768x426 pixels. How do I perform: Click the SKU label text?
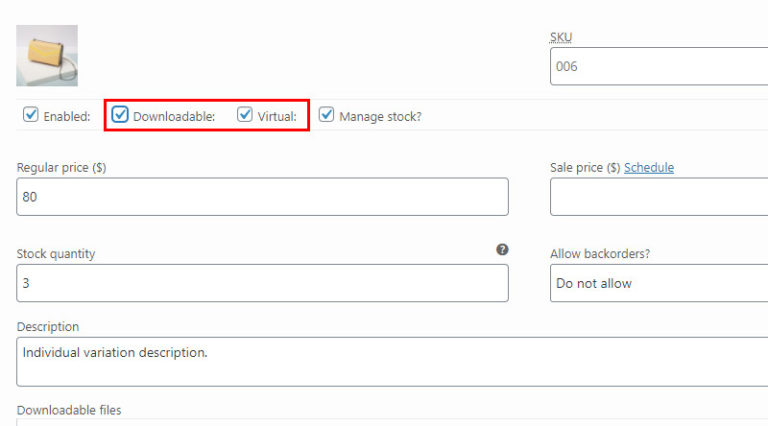point(561,38)
